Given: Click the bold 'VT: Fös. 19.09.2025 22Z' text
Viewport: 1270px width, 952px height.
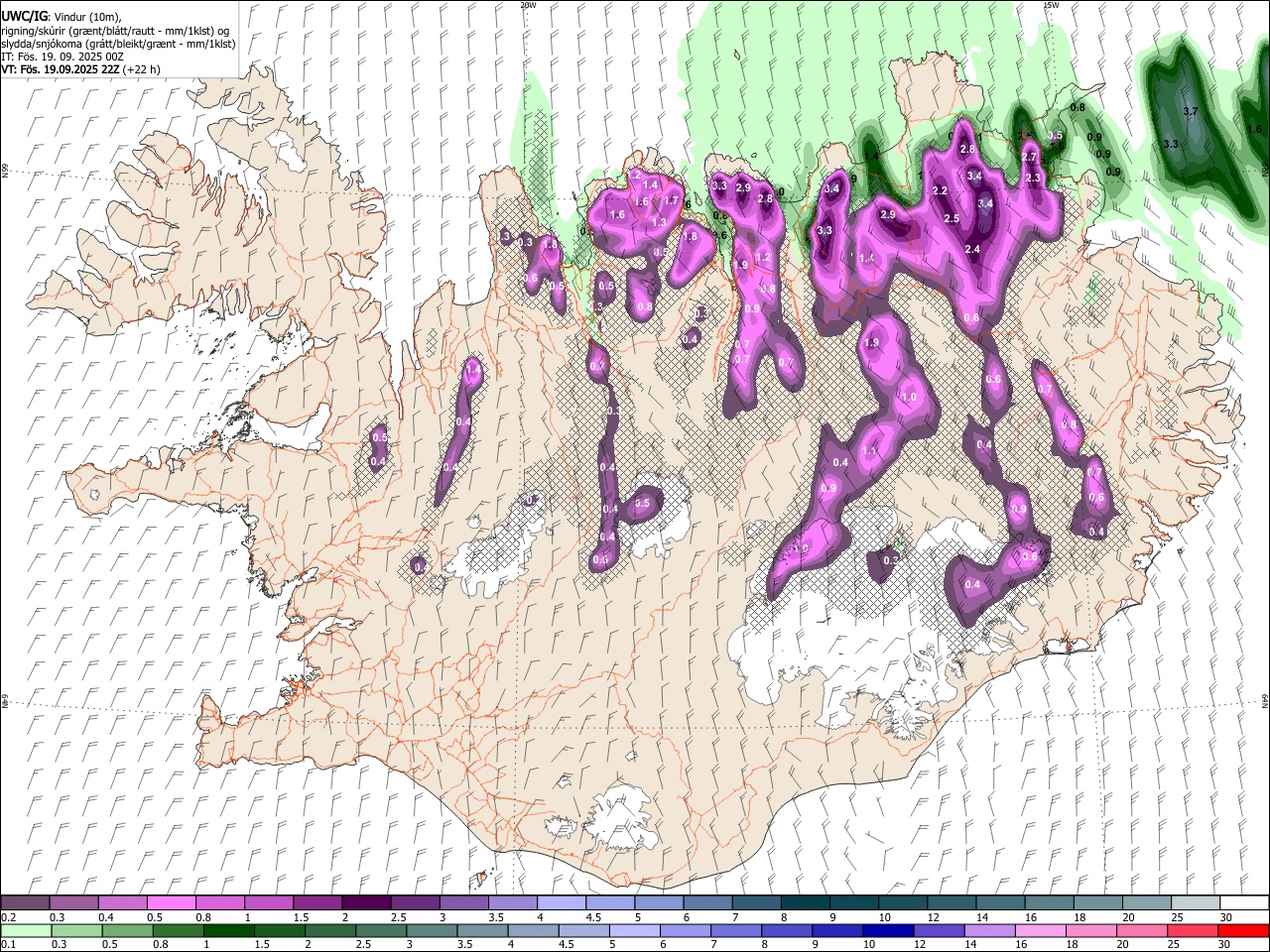Looking at the screenshot, I should pyautogui.click(x=61, y=69).
